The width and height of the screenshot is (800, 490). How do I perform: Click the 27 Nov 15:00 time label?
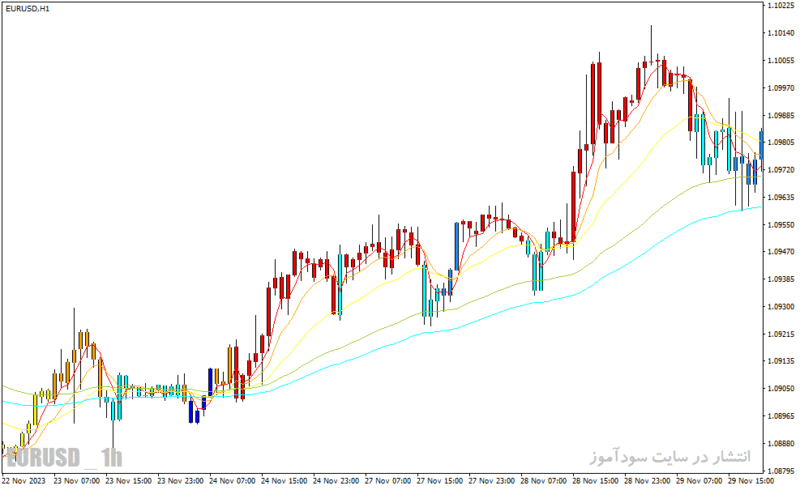pos(440,481)
